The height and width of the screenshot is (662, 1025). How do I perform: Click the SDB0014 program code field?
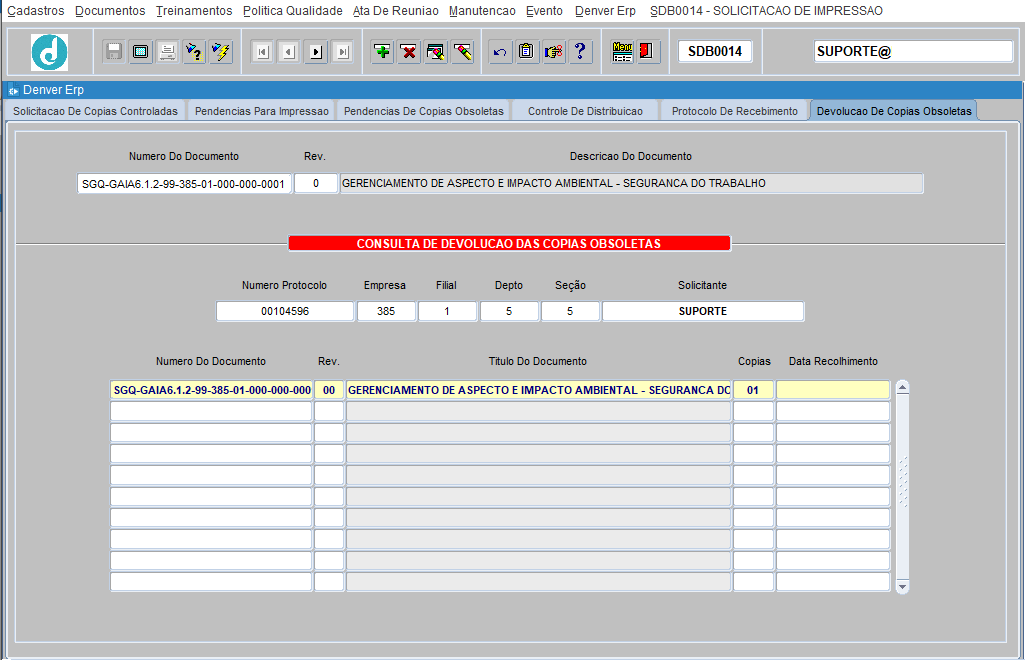(715, 52)
